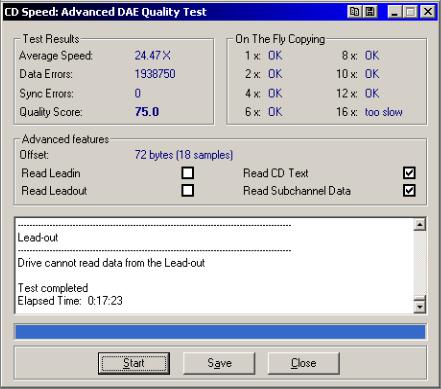Viewport: 441px width, 389px height.
Task: Click the Sync Errors value 0
Action: (x=138, y=93)
